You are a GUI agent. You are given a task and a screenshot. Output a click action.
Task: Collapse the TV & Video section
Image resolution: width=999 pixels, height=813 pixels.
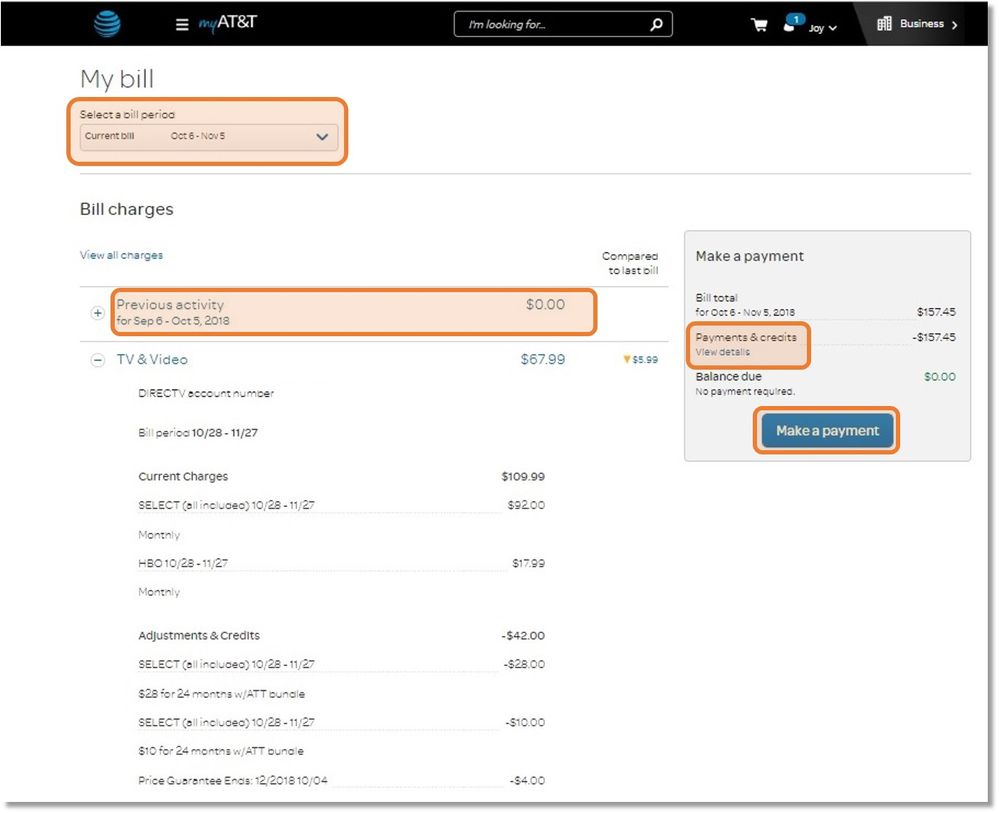97,360
